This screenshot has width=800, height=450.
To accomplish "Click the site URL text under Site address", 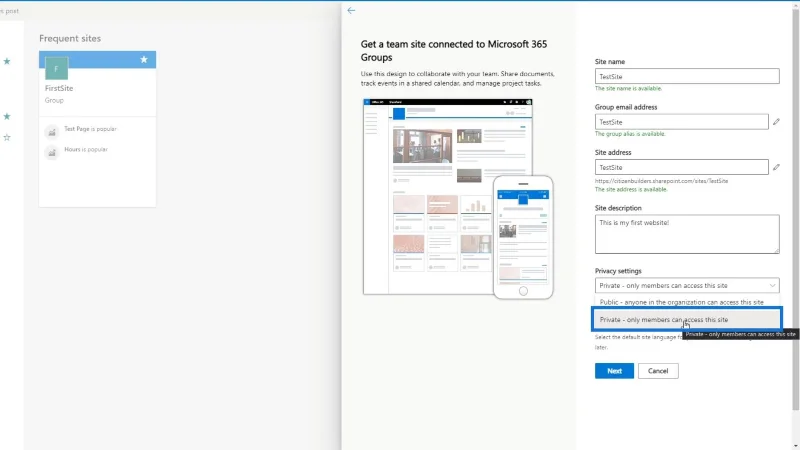I will 661,181.
